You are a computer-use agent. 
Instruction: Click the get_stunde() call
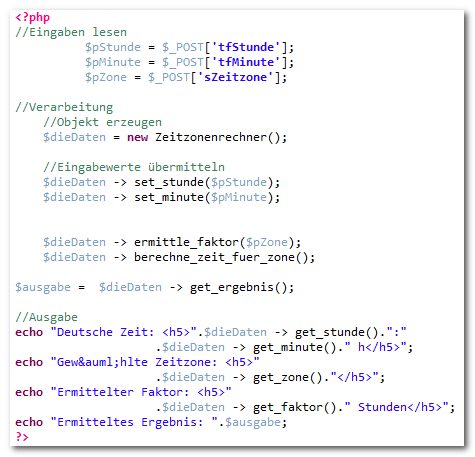pos(337,332)
